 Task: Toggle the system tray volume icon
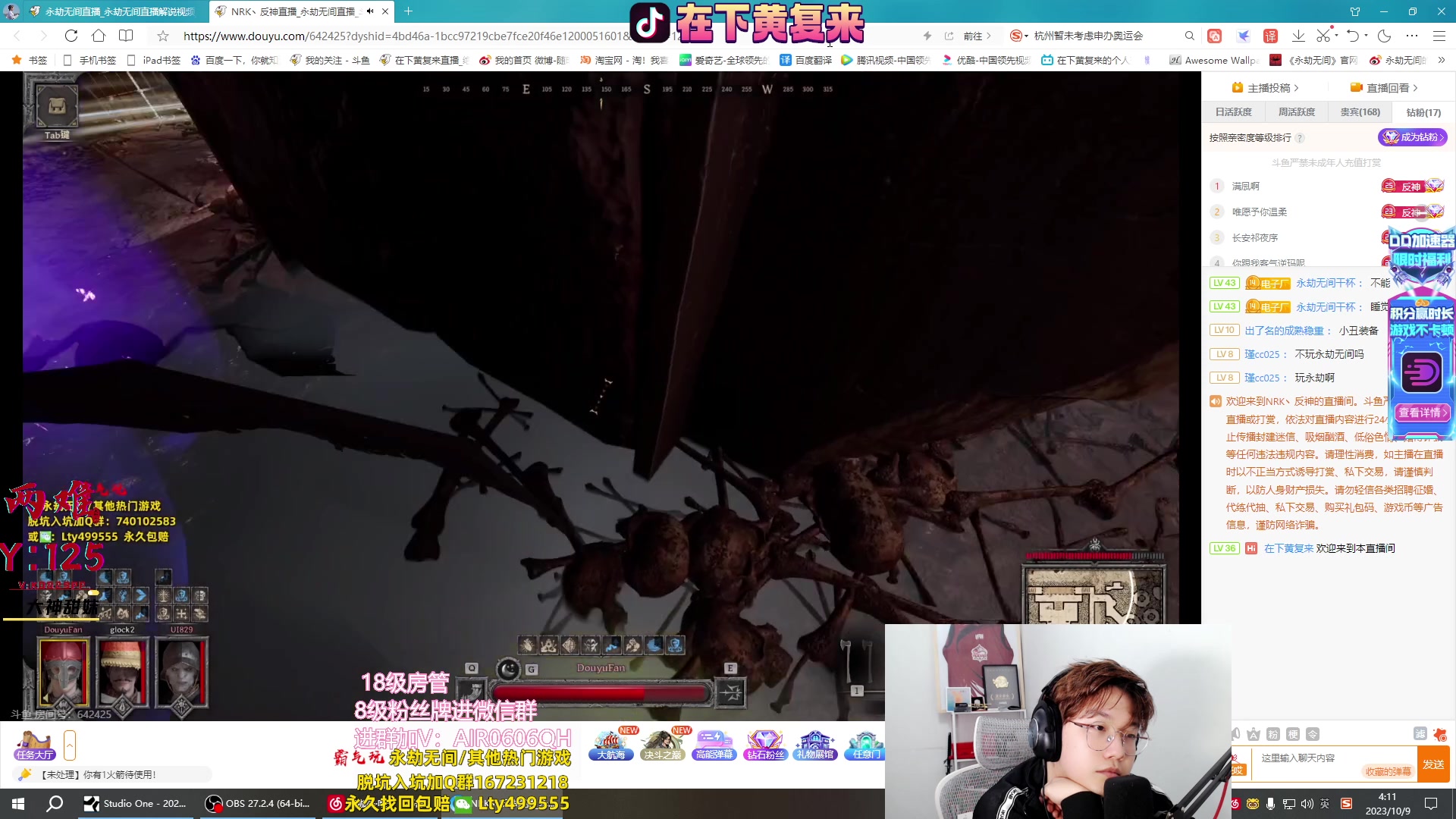pyautogui.click(x=1307, y=804)
